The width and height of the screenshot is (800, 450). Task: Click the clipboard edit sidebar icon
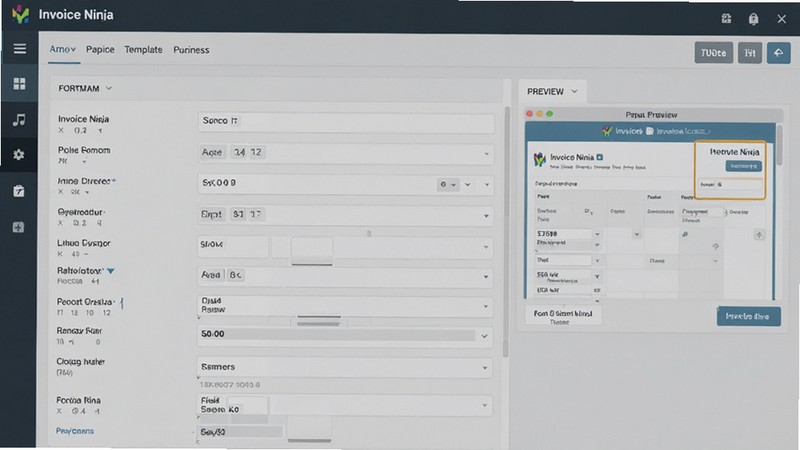pyautogui.click(x=19, y=191)
